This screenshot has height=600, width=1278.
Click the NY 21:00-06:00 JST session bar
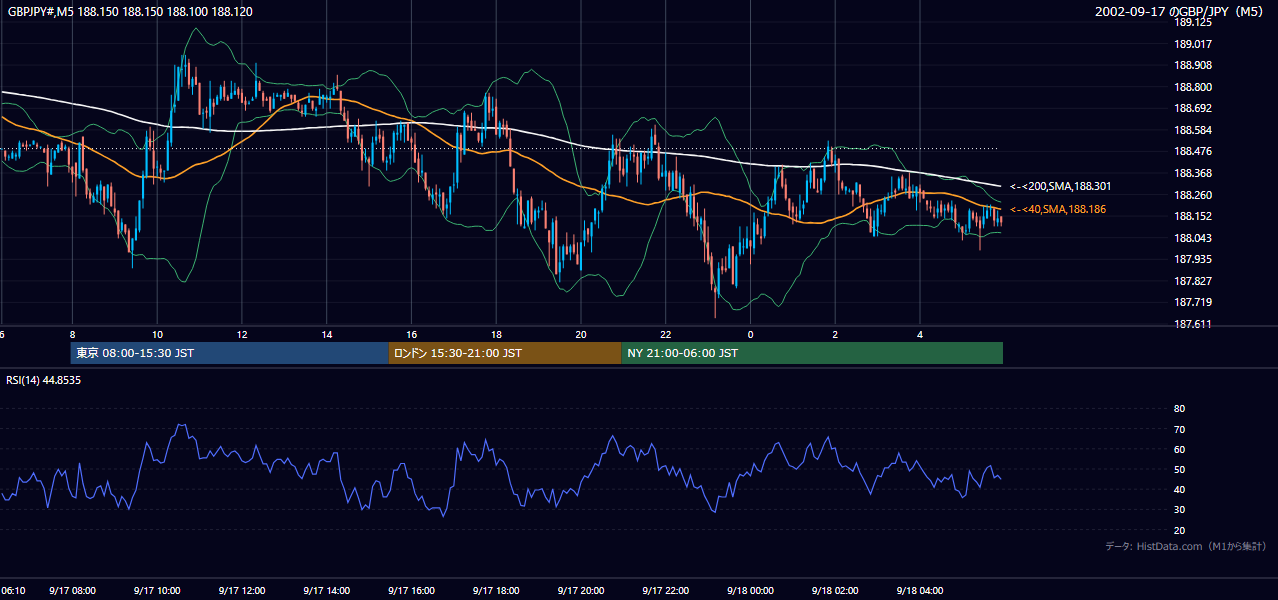(x=812, y=353)
